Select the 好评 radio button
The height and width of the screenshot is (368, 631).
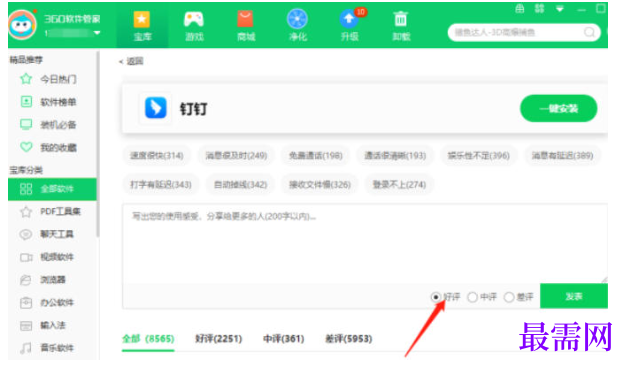(436, 297)
